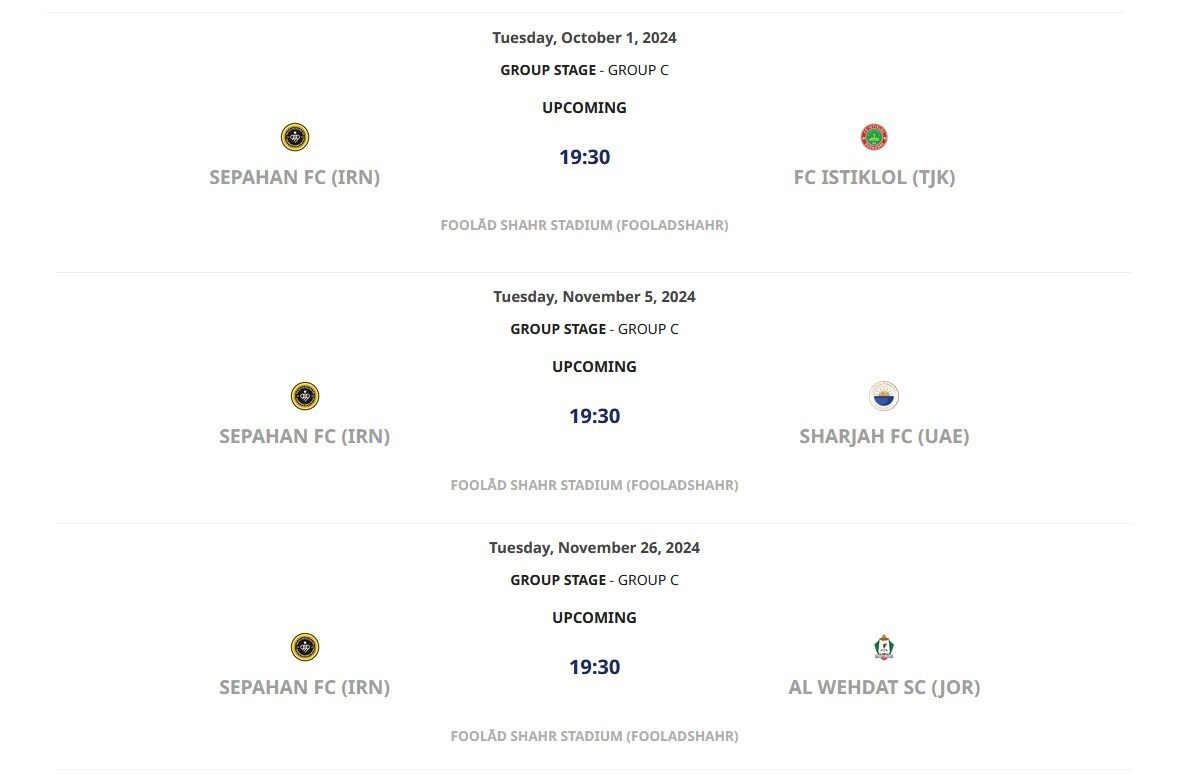Viewport: 1199px width, 778px height.
Task: Select the Sepahan FC name in the October 1 fixture
Action: [295, 178]
